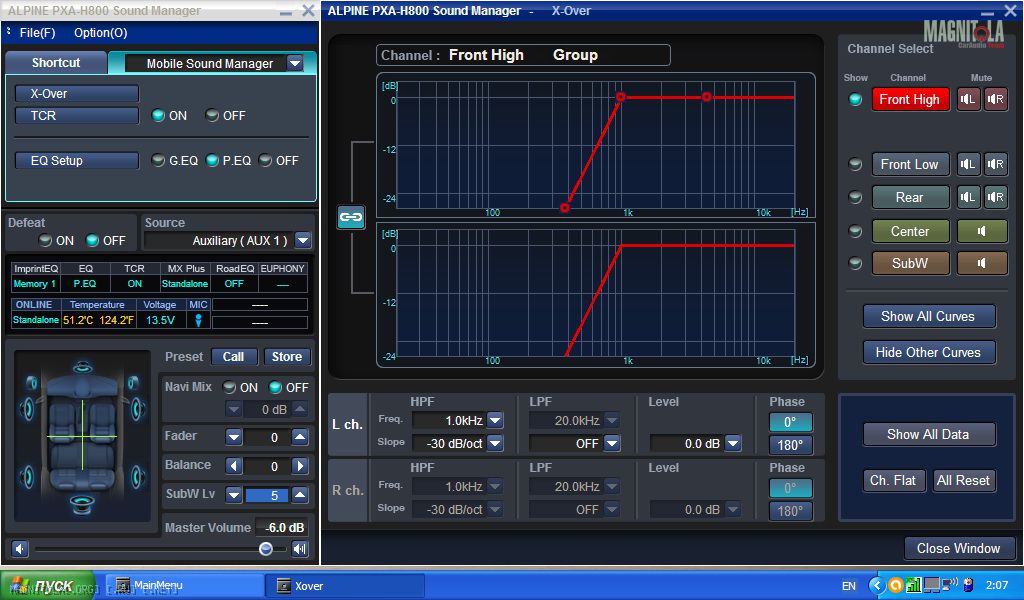Open L ch. Level dropdown
Image resolution: width=1024 pixels, height=600 pixels.
tap(733, 443)
